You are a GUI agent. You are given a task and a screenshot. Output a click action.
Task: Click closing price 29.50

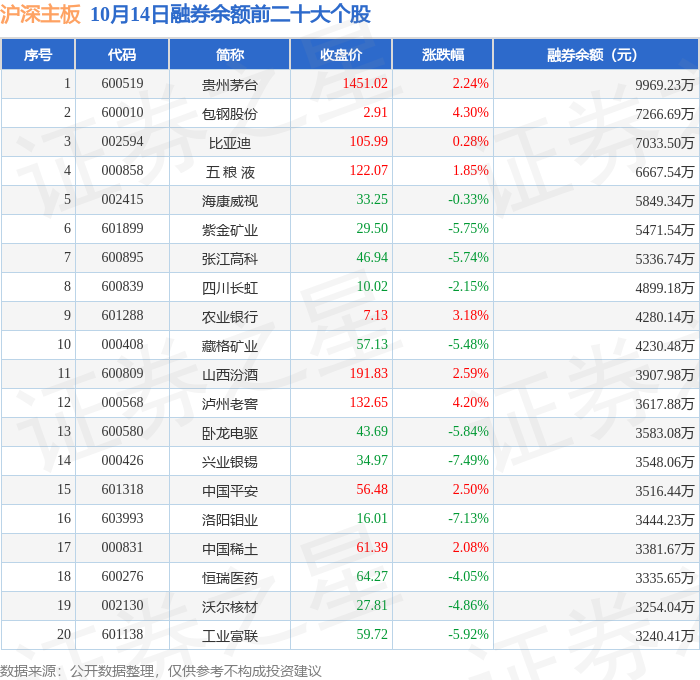372,229
